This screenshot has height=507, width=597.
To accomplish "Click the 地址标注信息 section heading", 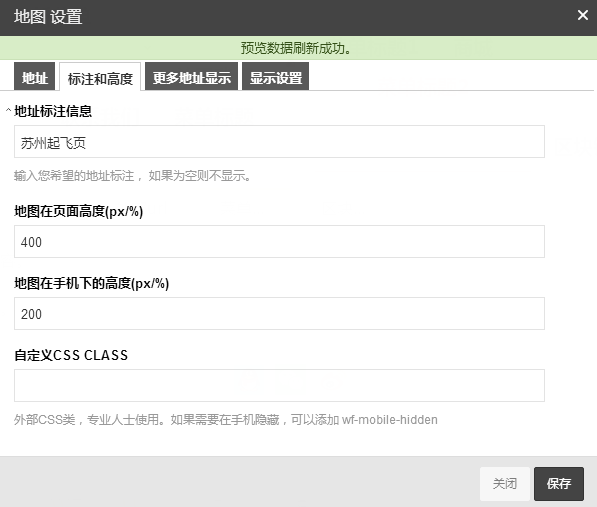I will tap(53, 111).
